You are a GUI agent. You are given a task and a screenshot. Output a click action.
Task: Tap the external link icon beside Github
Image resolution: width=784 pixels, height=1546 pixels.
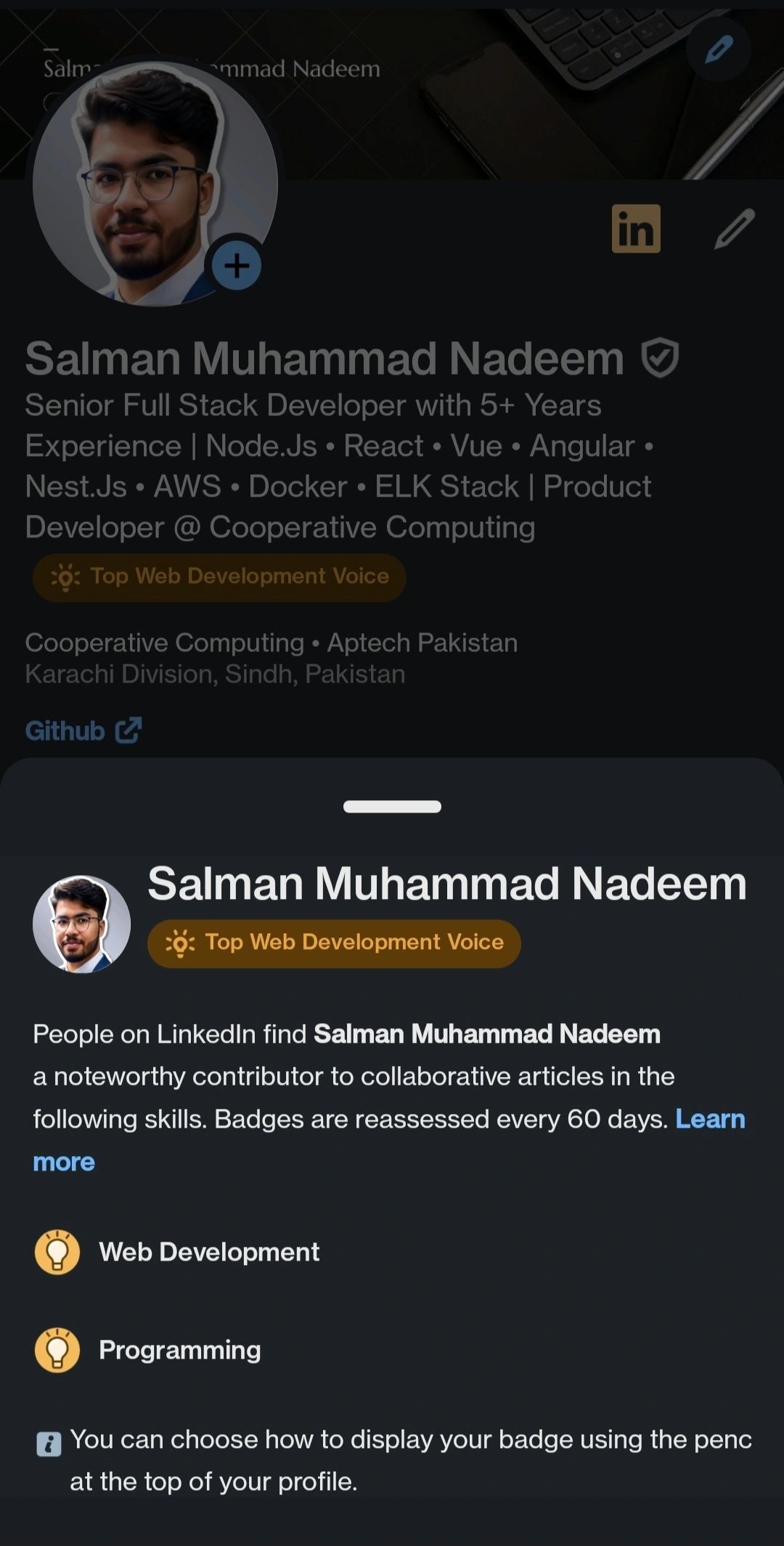[128, 731]
